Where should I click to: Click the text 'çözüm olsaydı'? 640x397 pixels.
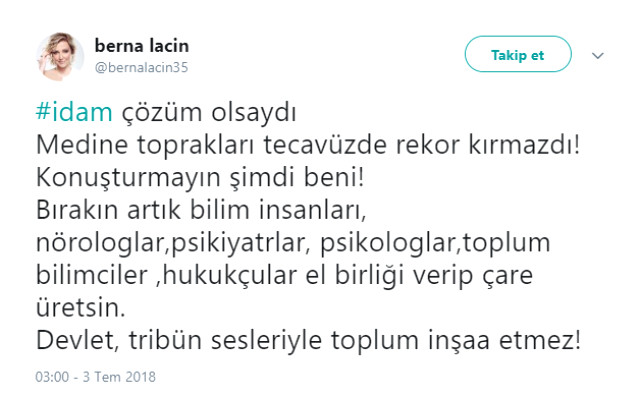point(209,113)
